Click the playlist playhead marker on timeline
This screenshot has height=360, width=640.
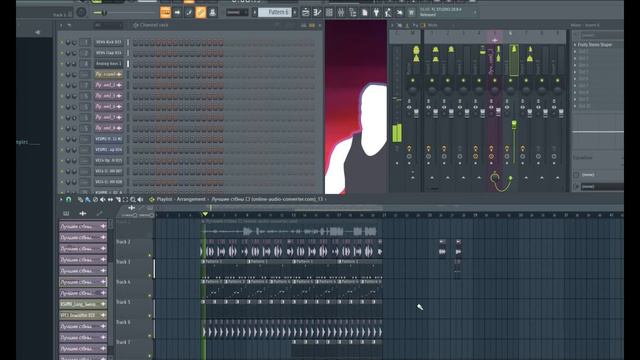(205, 214)
